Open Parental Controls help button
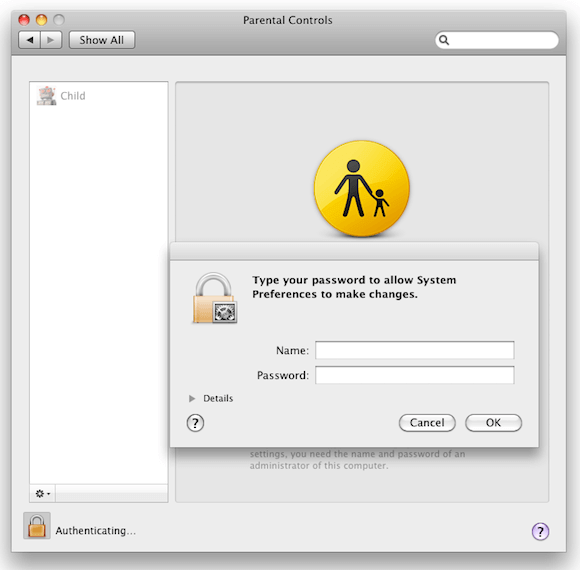This screenshot has width=580, height=570. click(540, 532)
